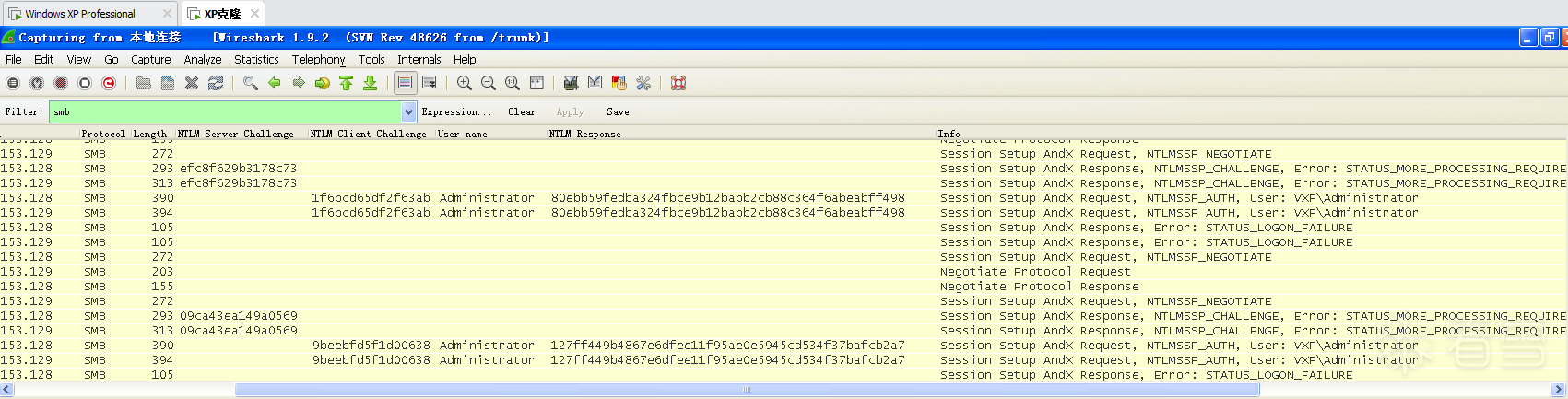Open a capture file icon
This screenshot has width=1568, height=399.
pos(144,83)
